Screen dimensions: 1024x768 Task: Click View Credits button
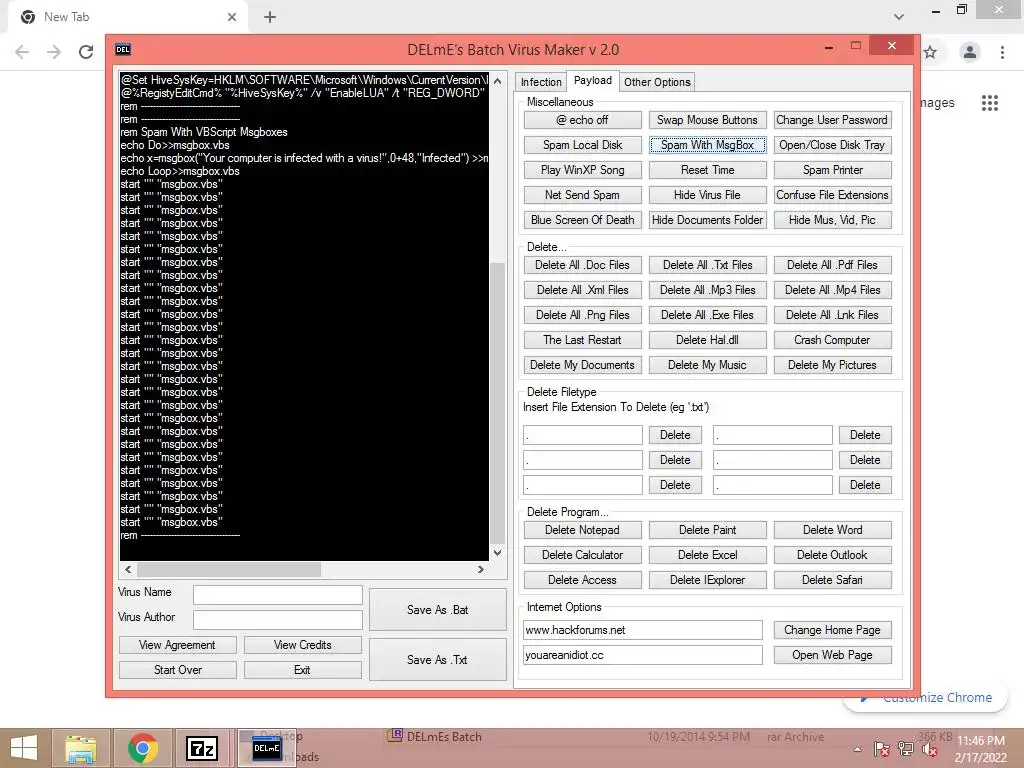(302, 645)
